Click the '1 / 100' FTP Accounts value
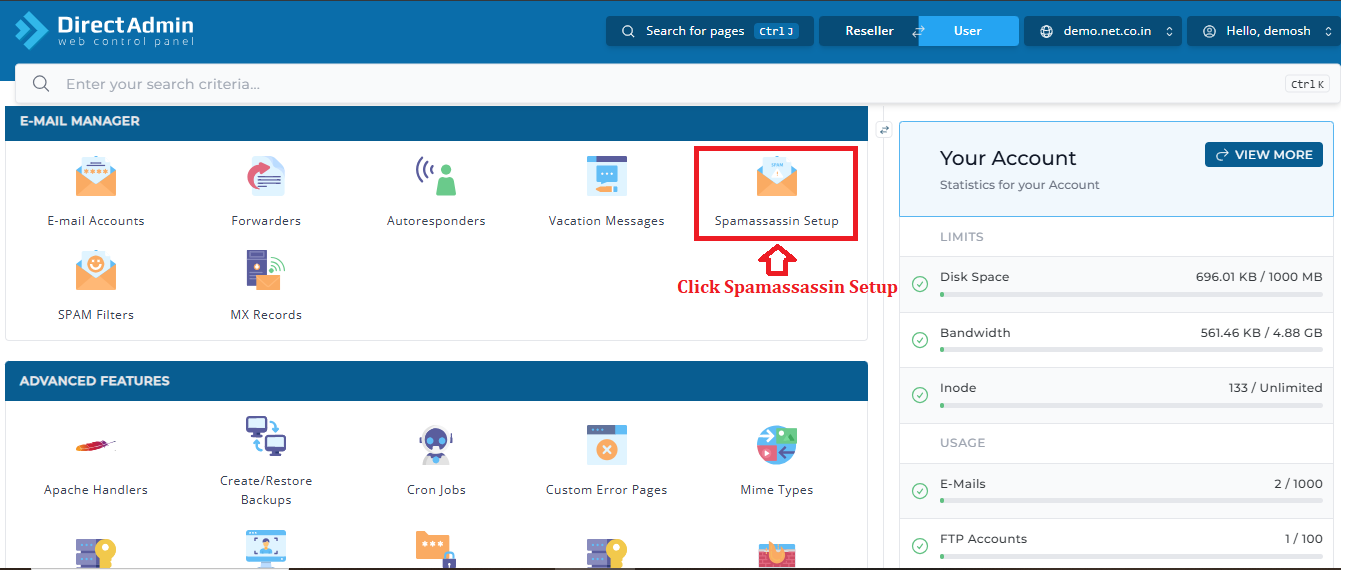1360x575 pixels. (1303, 538)
